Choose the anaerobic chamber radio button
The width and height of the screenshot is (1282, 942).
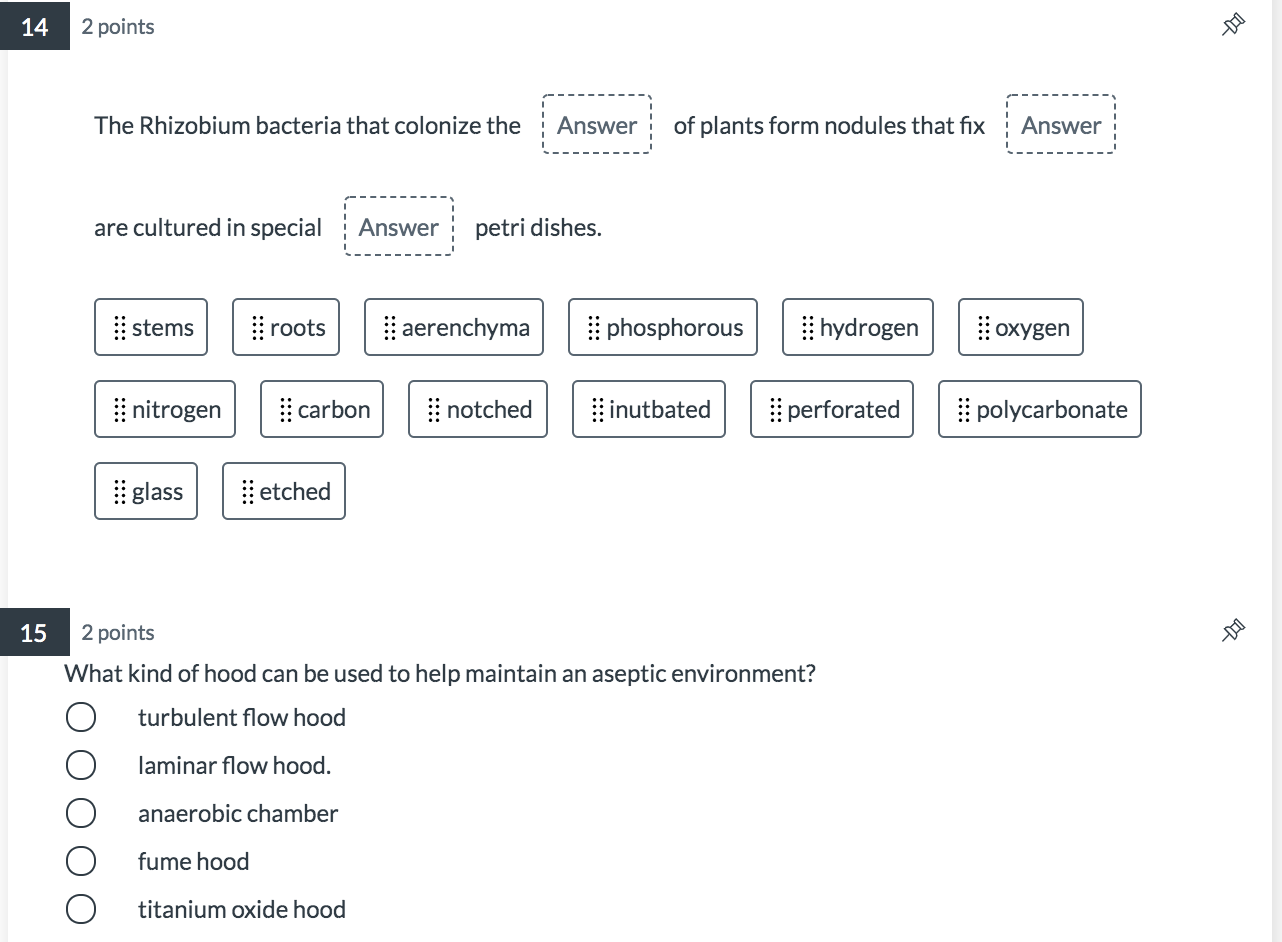(81, 814)
